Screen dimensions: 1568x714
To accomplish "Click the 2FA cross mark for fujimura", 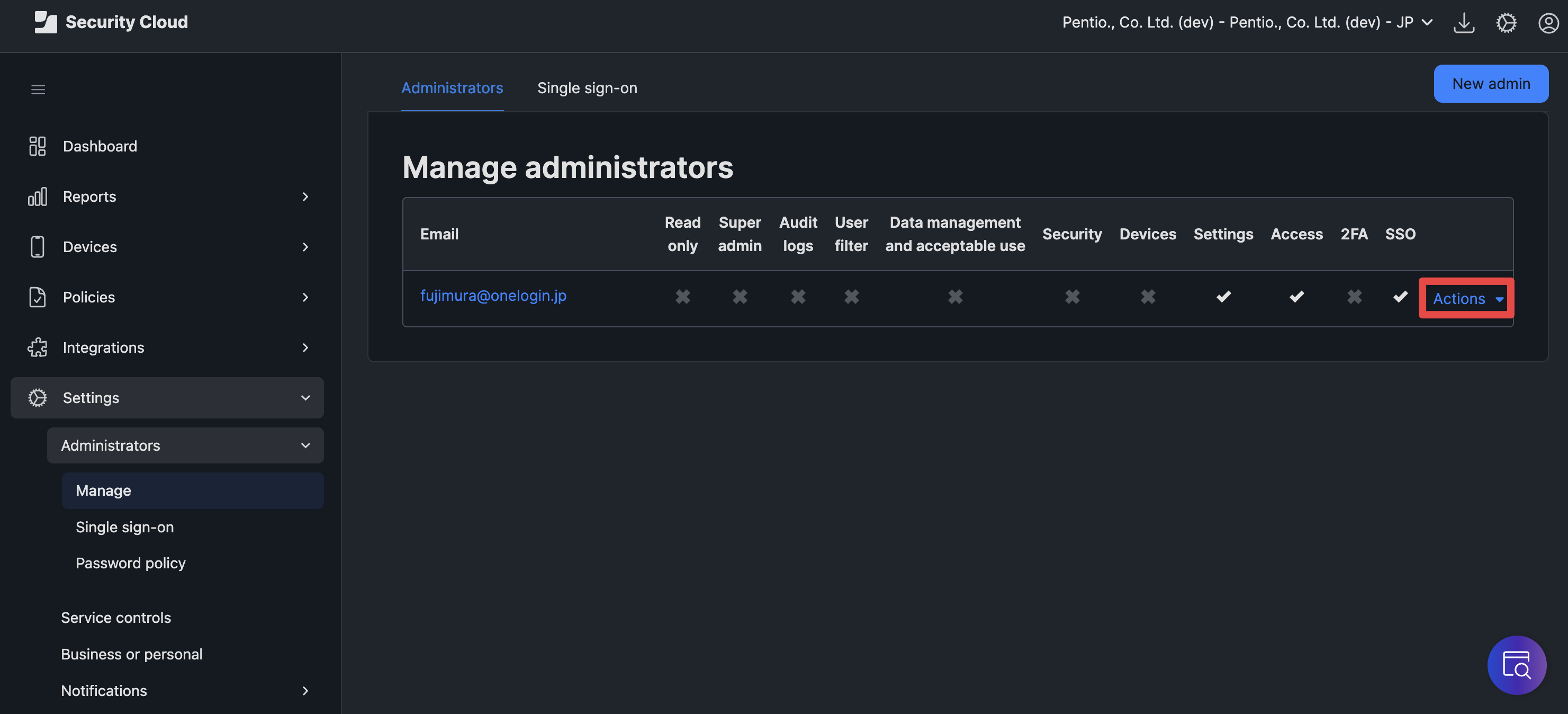I will (1354, 297).
